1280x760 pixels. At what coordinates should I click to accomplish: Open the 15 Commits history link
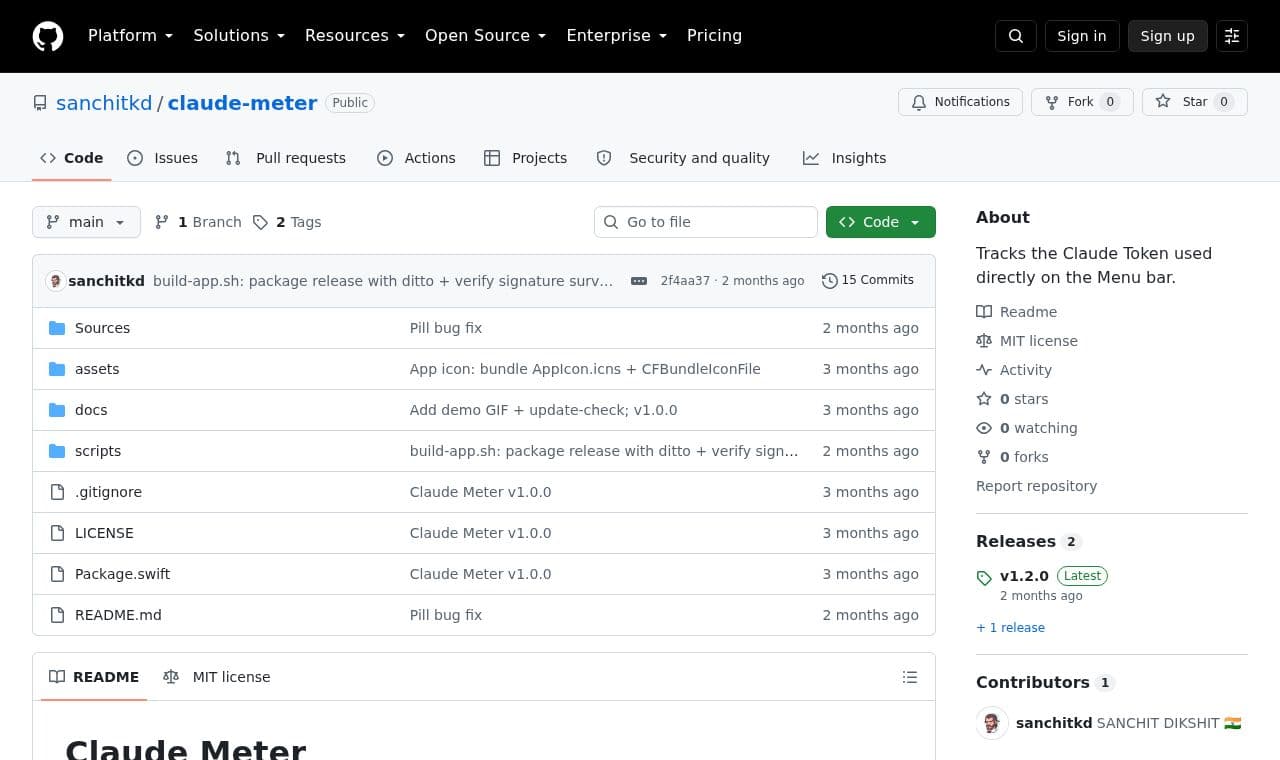click(x=868, y=280)
